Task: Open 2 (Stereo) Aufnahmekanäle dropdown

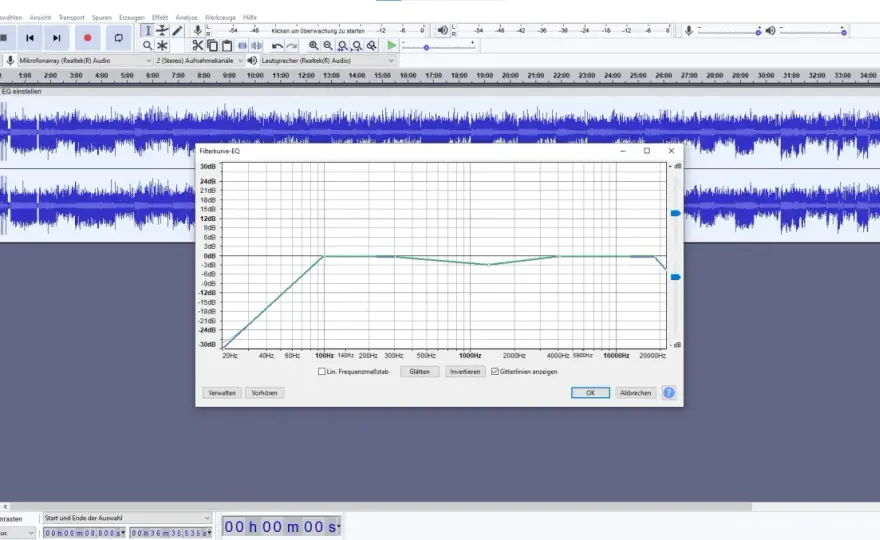Action: [199, 60]
